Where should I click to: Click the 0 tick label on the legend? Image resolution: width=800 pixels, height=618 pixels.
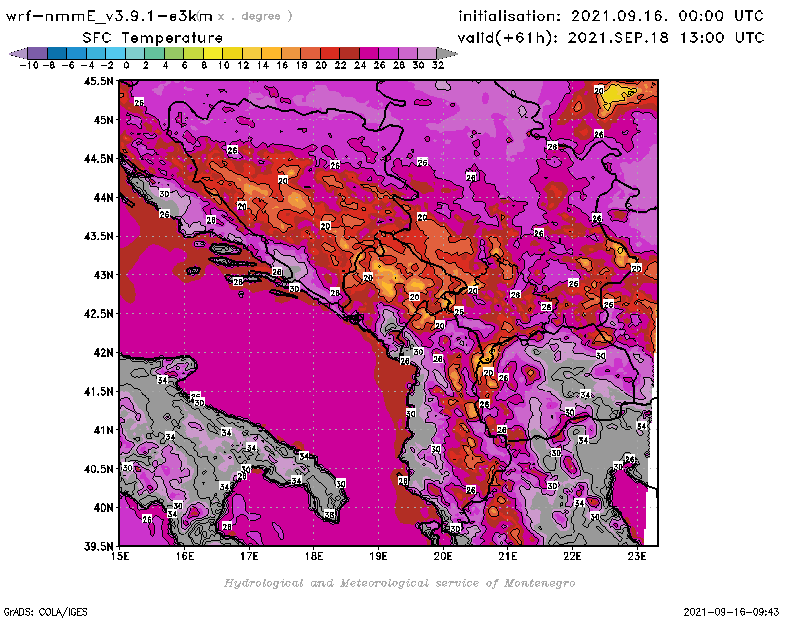tap(126, 65)
